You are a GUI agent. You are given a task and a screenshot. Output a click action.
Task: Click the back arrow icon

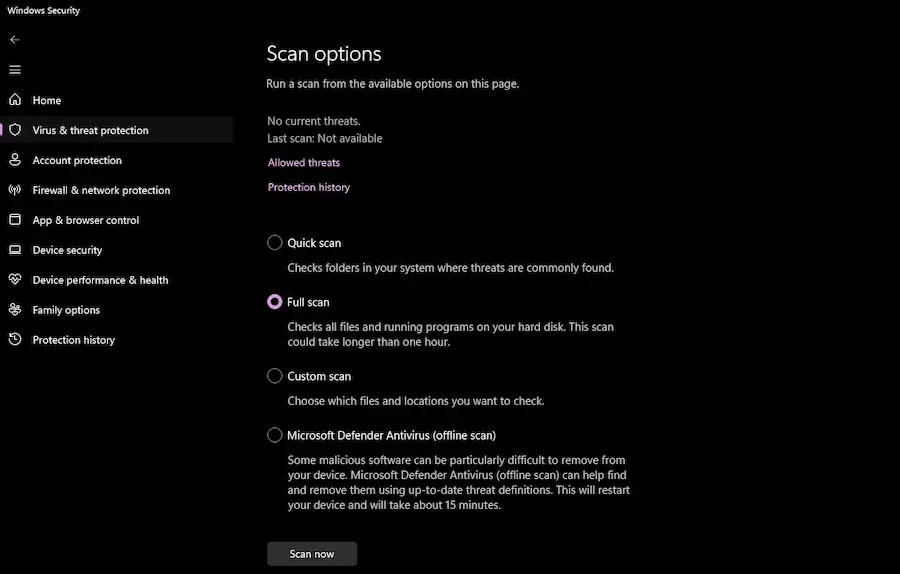14,40
